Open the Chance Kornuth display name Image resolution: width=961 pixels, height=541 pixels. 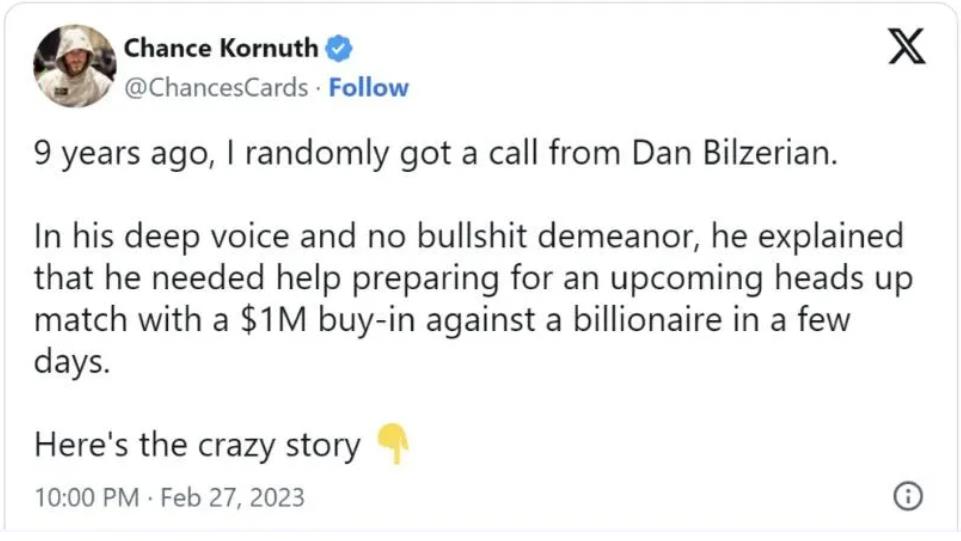220,48
